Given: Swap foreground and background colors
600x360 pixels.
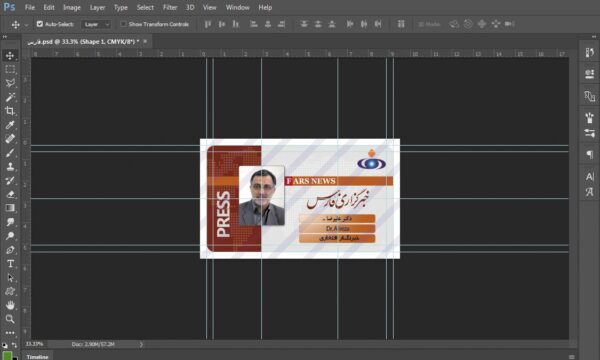Looking at the screenshot, I should [x=14, y=345].
